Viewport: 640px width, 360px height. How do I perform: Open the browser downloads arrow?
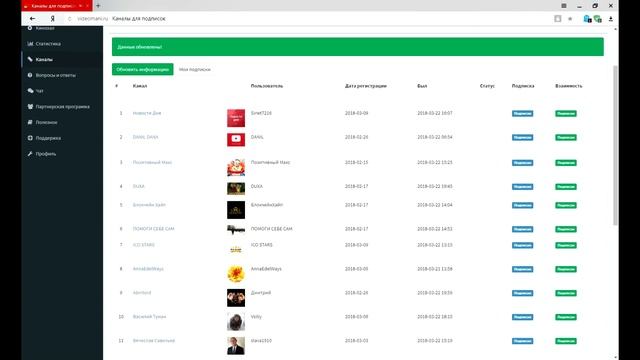[x=611, y=19]
